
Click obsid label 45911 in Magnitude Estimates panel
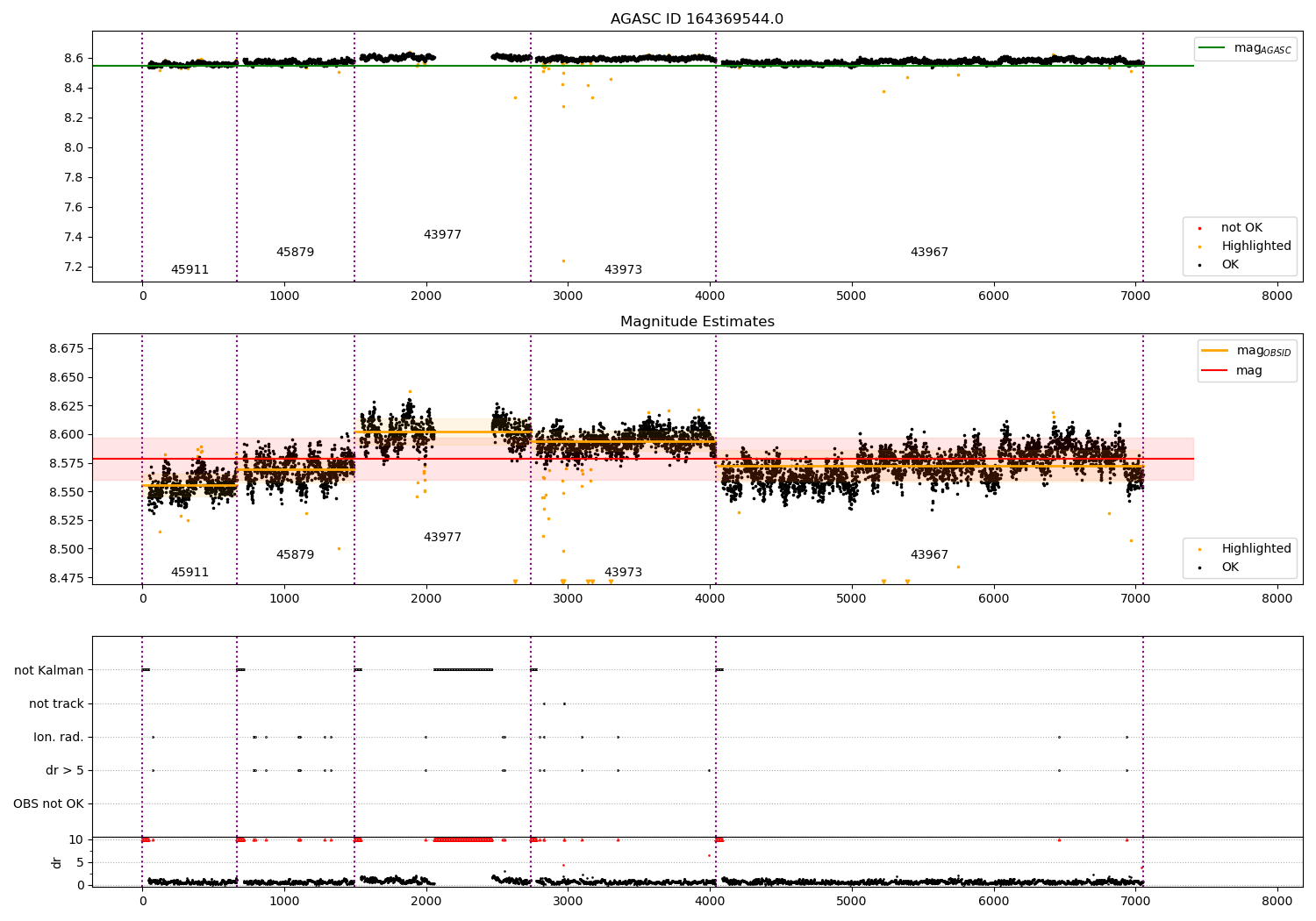coord(190,573)
